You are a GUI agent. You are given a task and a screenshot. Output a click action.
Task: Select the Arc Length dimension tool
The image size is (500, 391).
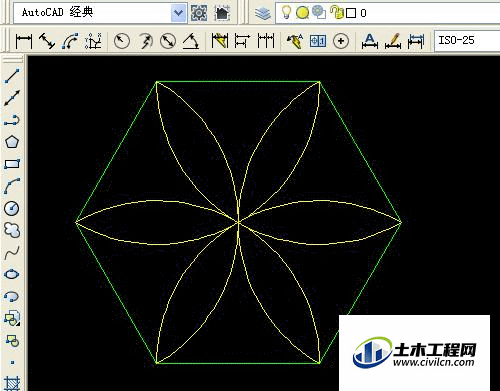pos(70,41)
